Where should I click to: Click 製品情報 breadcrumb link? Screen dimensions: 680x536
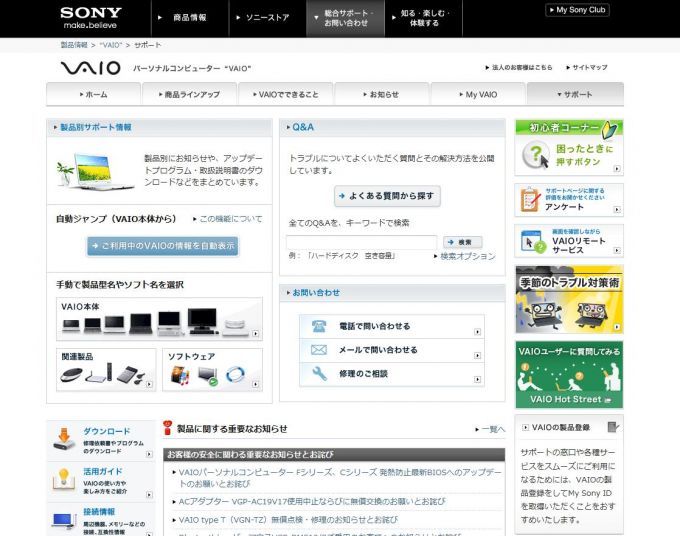pos(74,45)
